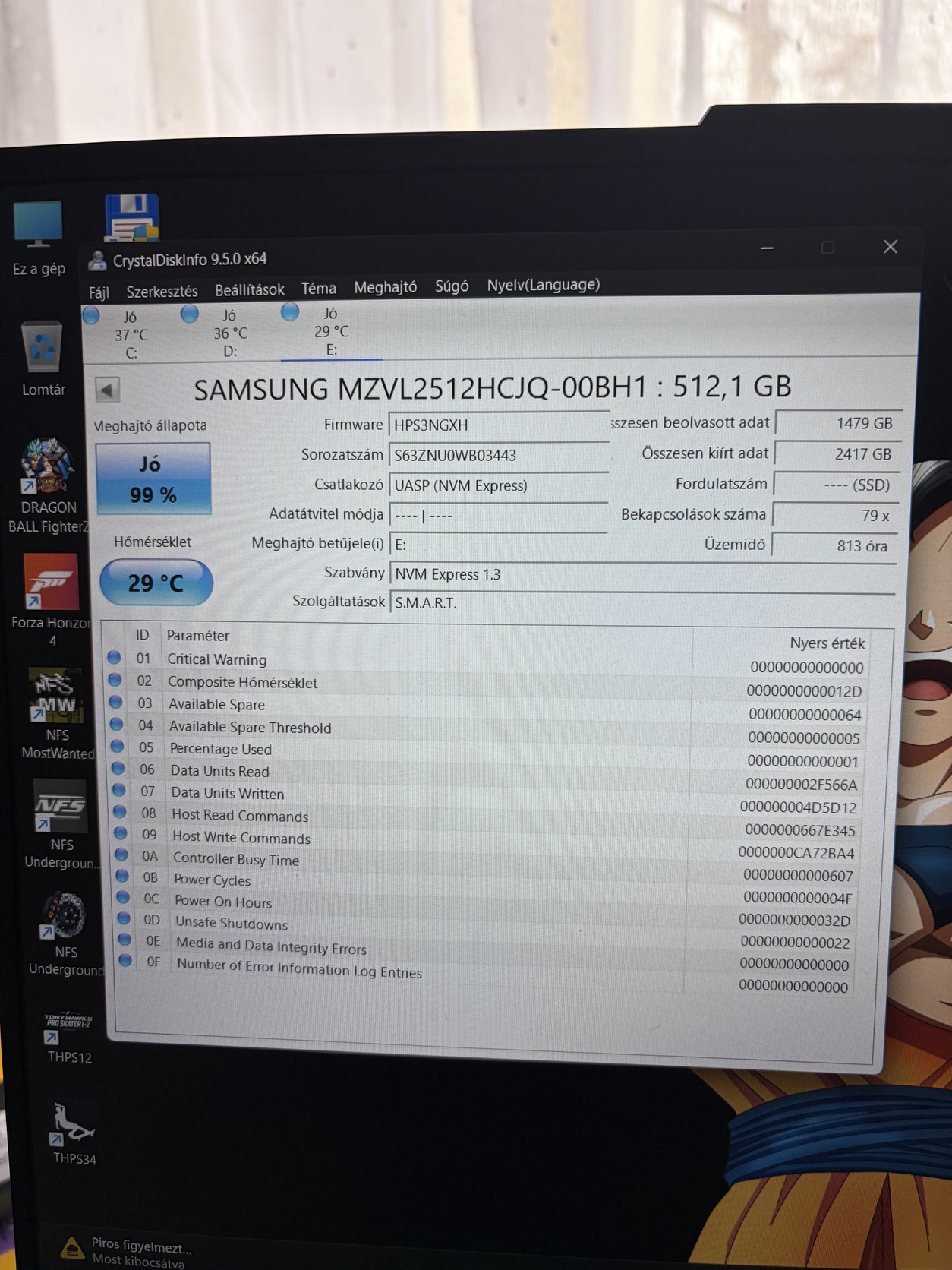Click the NVM Express 1.3 standard field
The width and height of the screenshot is (952, 1270).
pyautogui.click(x=642, y=573)
